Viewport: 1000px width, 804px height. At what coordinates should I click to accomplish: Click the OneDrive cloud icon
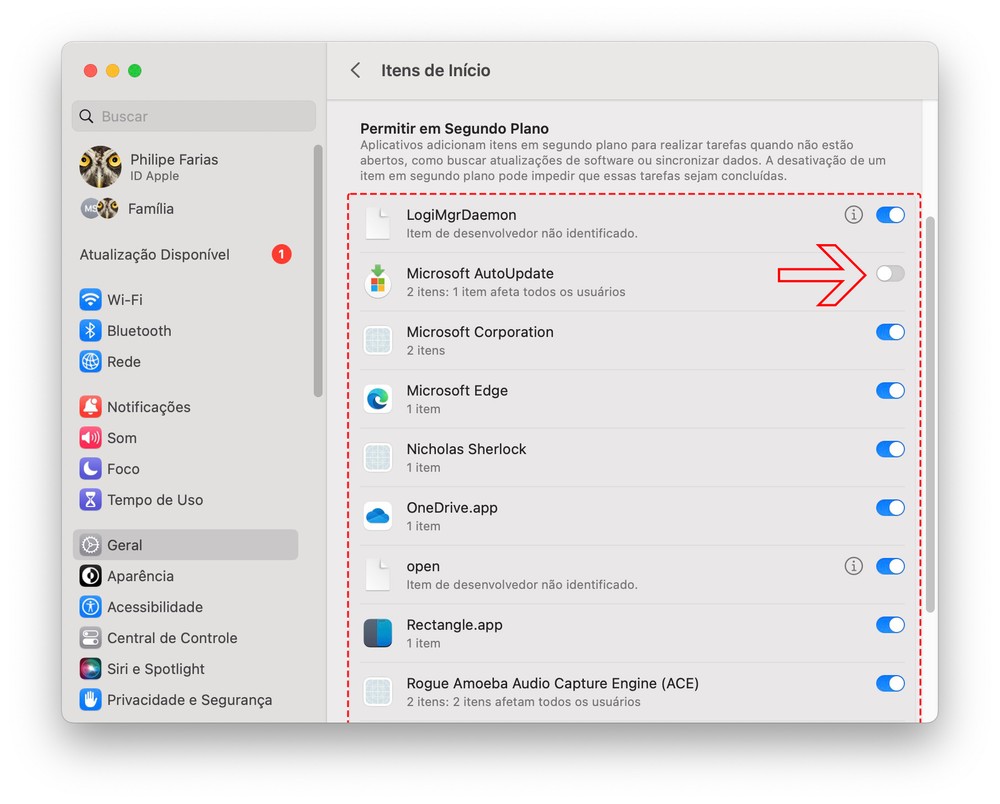[x=378, y=516]
